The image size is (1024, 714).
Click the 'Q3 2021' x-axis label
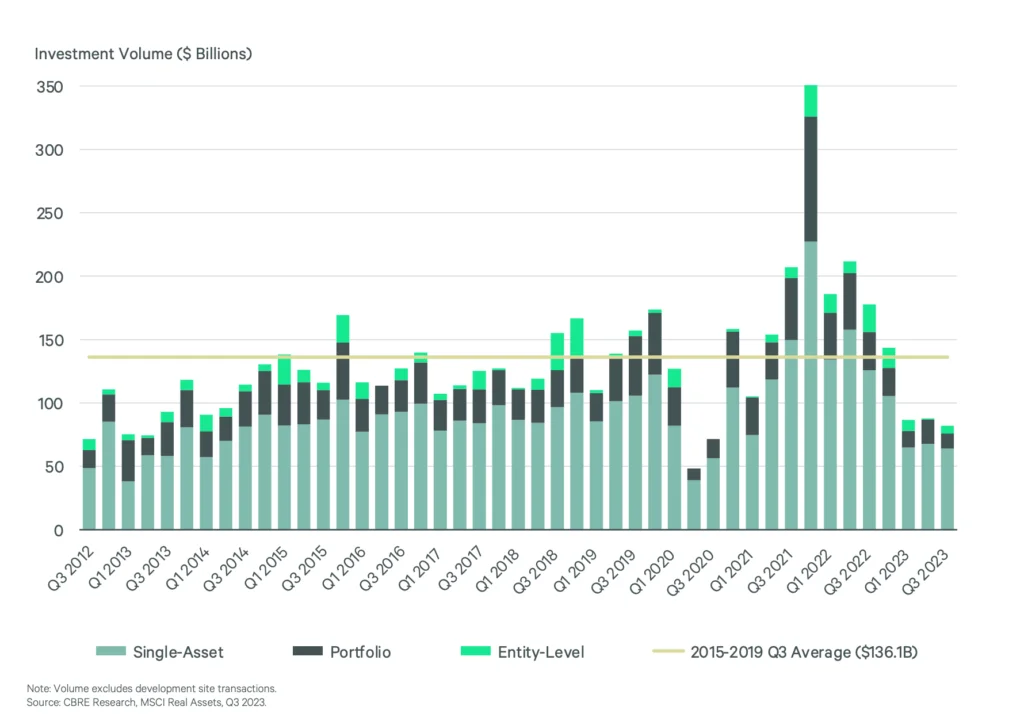tap(770, 571)
